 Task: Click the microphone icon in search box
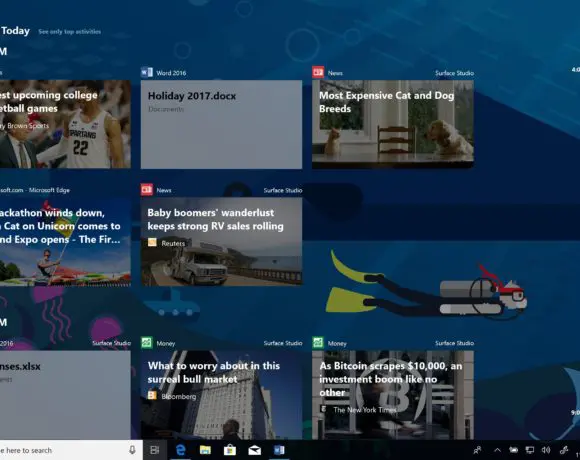coord(132,450)
